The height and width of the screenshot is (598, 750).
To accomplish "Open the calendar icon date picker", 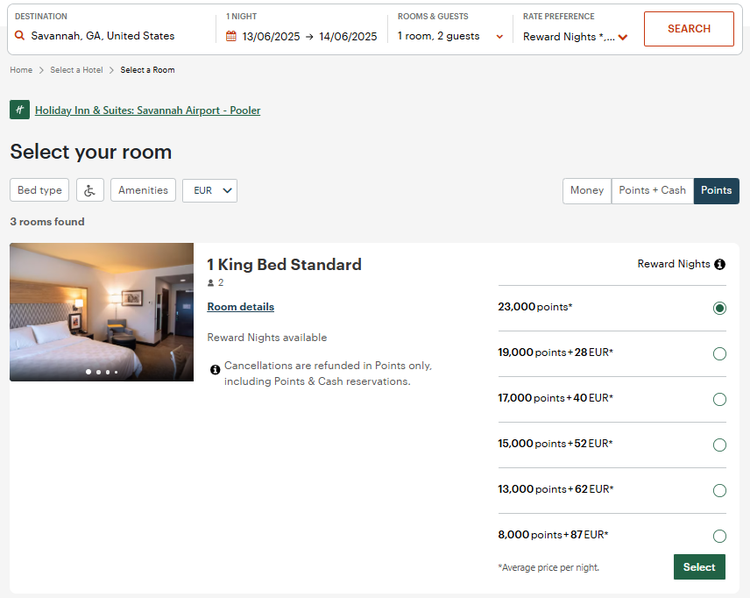I will tap(231, 36).
